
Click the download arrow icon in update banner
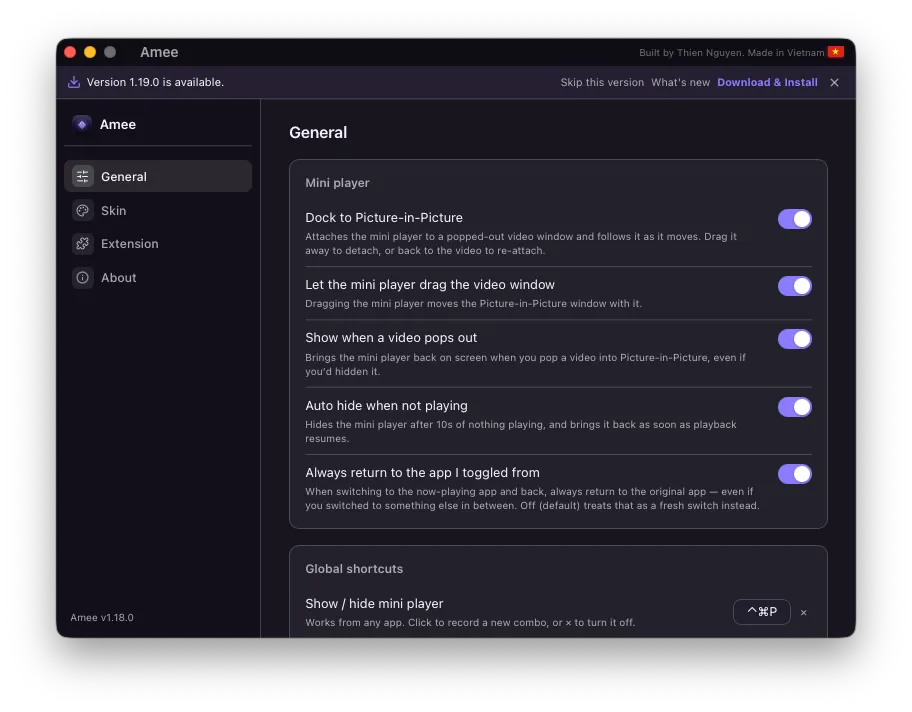click(74, 82)
